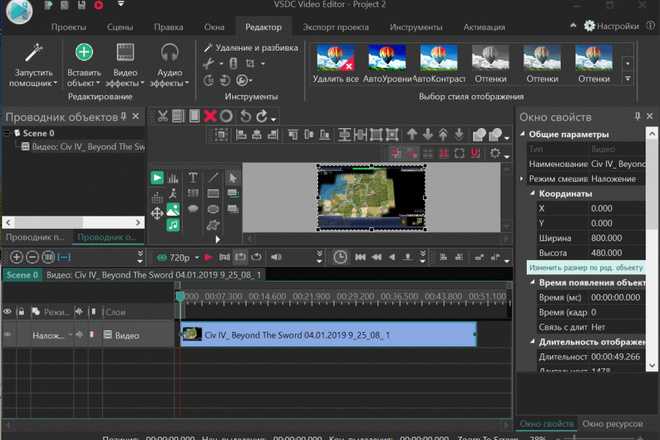The width and height of the screenshot is (660, 440).
Task: Click the Высота value 480.000 field
Action: click(x=616, y=253)
